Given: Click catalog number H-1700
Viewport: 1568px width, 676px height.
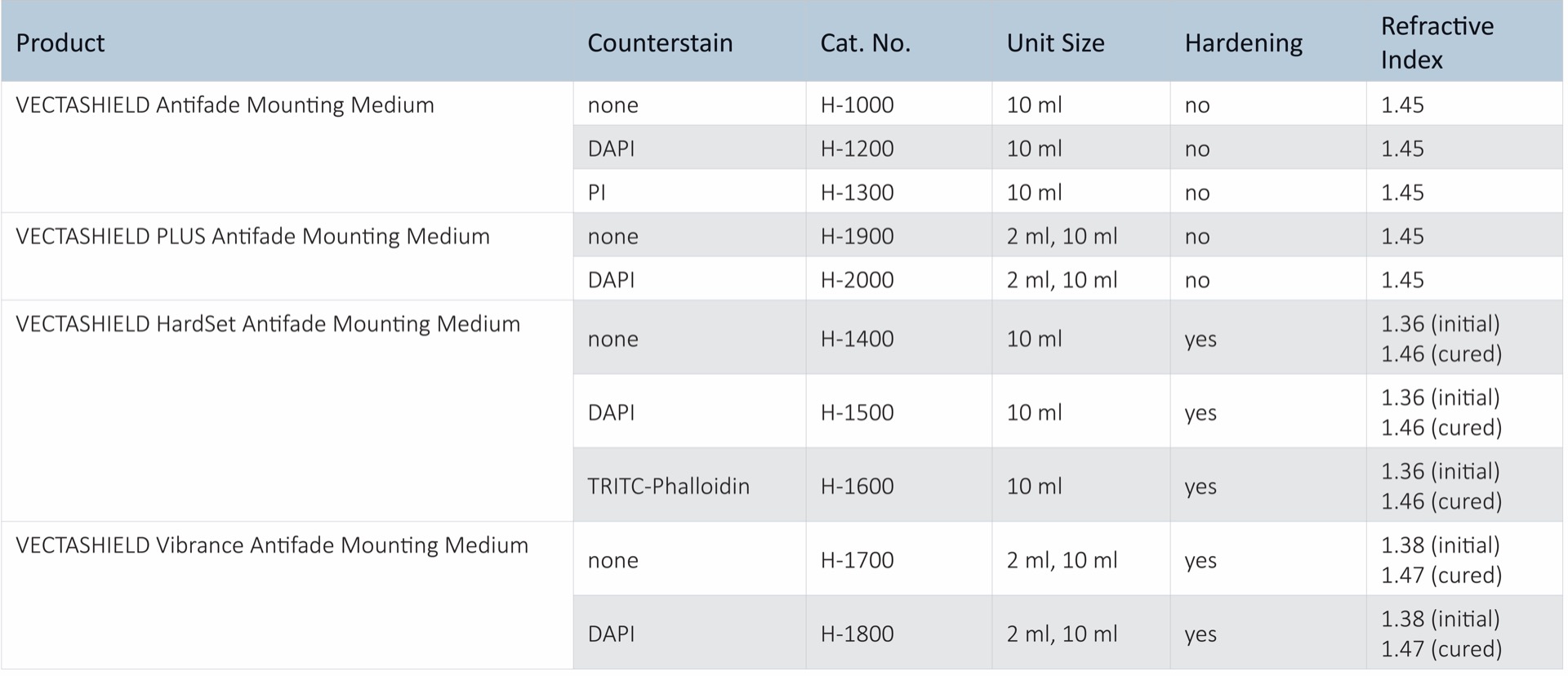Looking at the screenshot, I should click(x=857, y=560).
